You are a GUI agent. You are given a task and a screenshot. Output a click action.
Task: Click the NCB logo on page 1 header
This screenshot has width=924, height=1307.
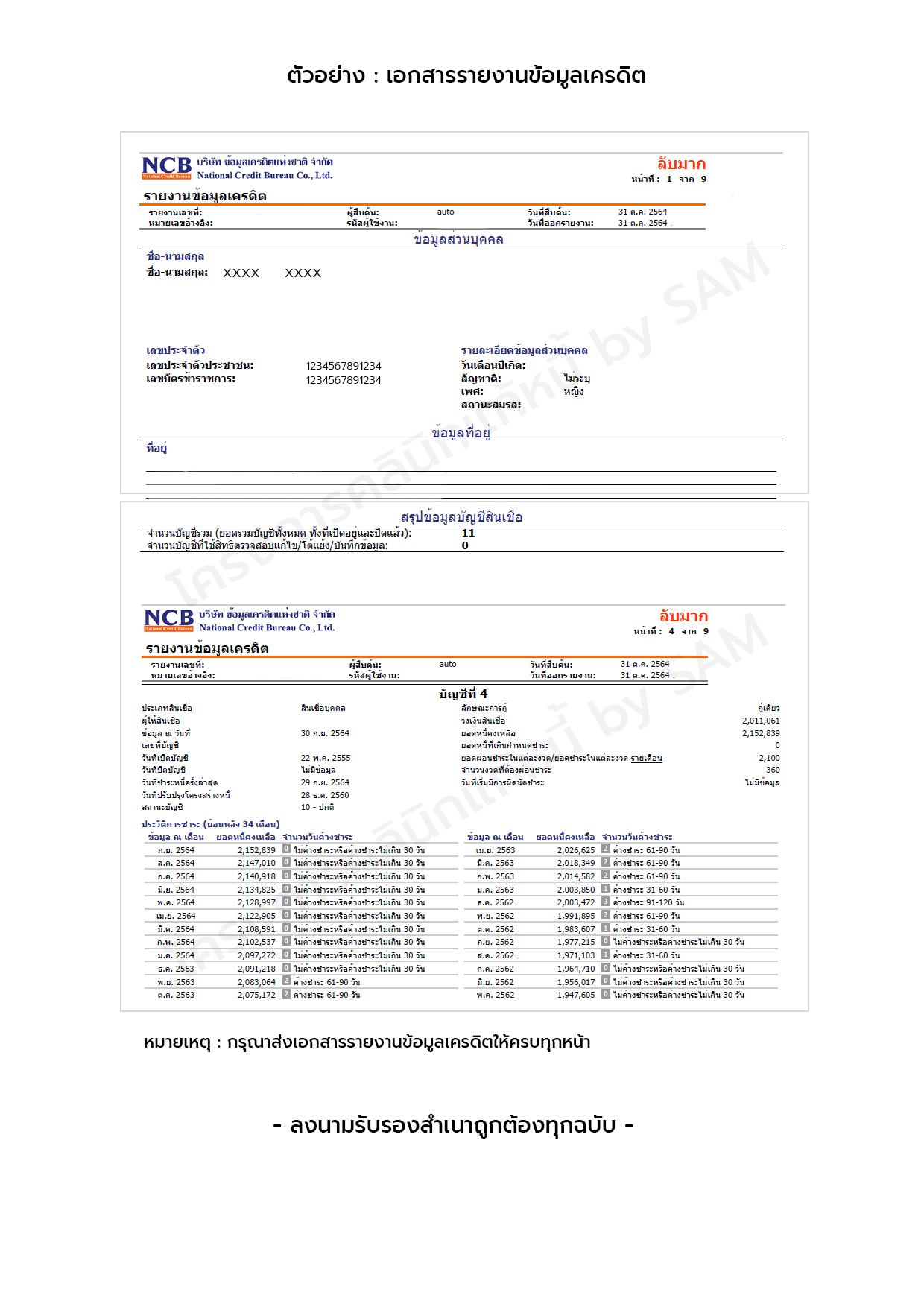coord(166,168)
